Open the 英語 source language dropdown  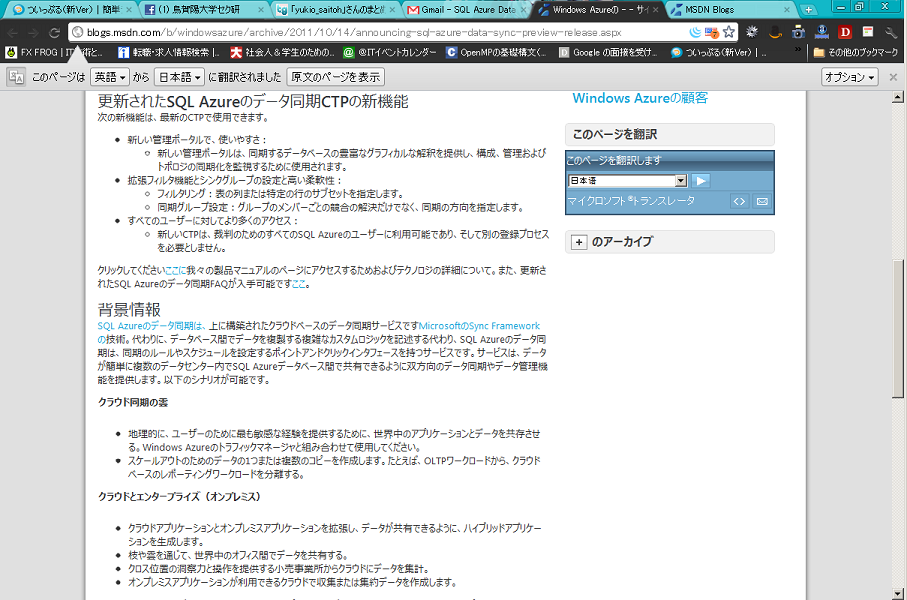[x=110, y=77]
